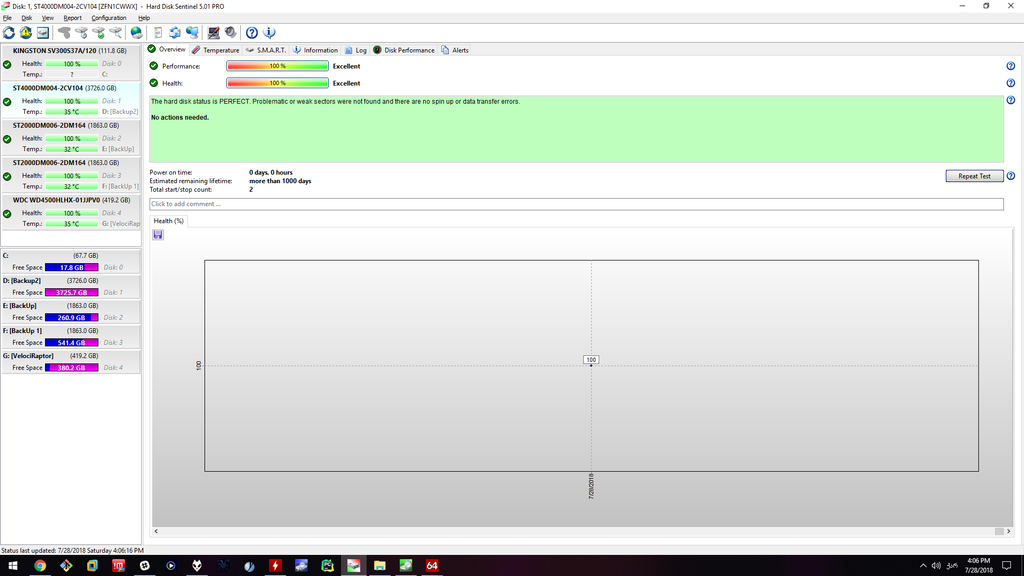Switch to the Log tab
This screenshot has height=576, width=1024.
356,50
